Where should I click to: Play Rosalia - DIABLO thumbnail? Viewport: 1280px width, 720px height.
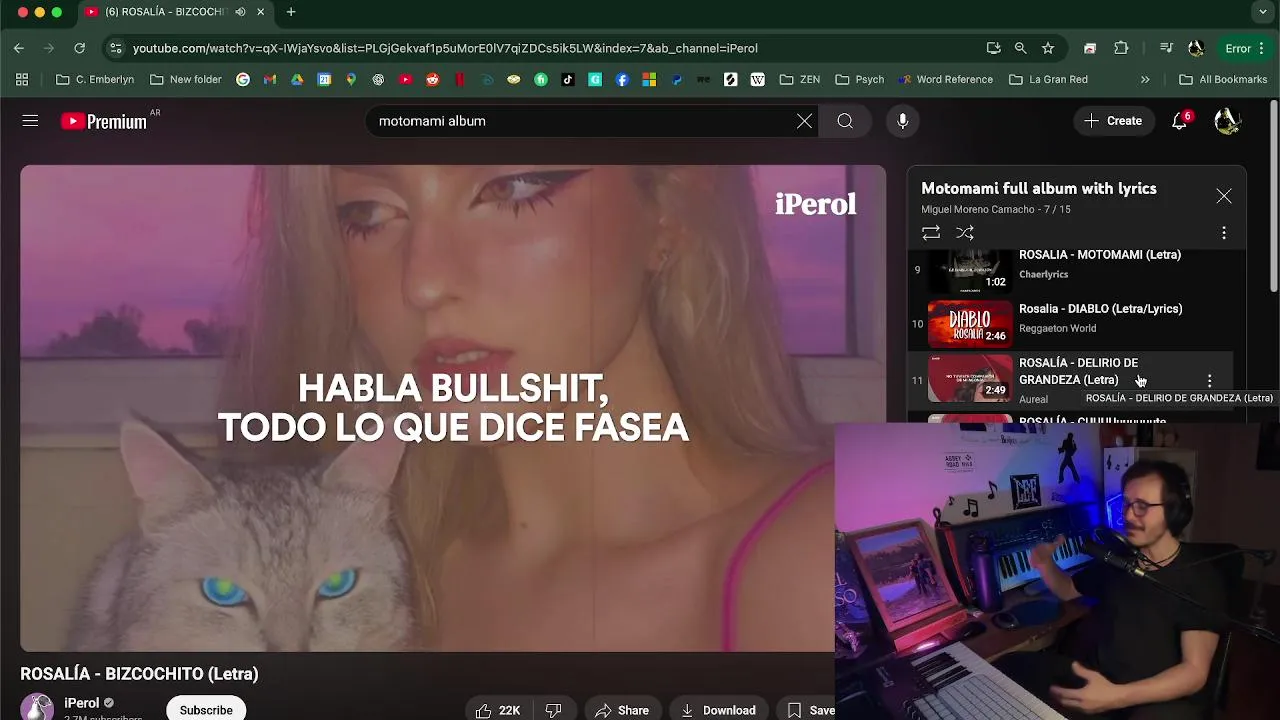[970, 323]
